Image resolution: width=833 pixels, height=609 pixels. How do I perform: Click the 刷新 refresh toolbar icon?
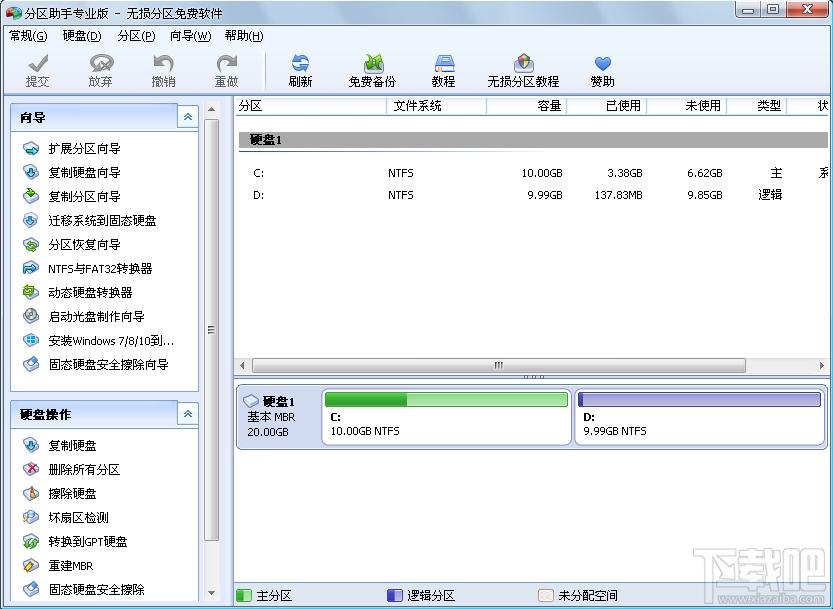tap(300, 66)
